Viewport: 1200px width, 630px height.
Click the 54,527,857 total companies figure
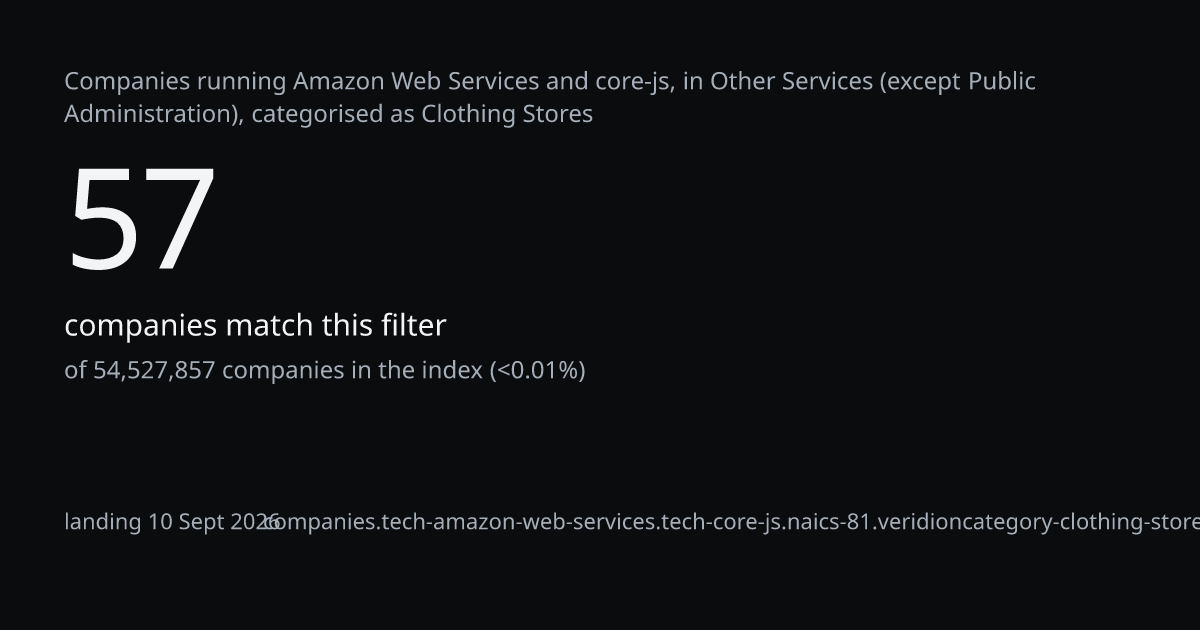coord(154,371)
